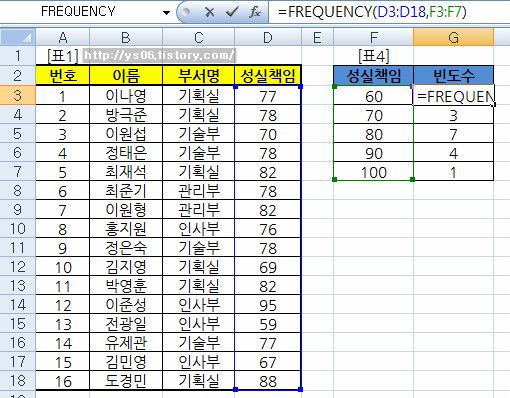This screenshot has width=510, height=398.
Task: Click inside the formula bar text
Action: point(372,12)
